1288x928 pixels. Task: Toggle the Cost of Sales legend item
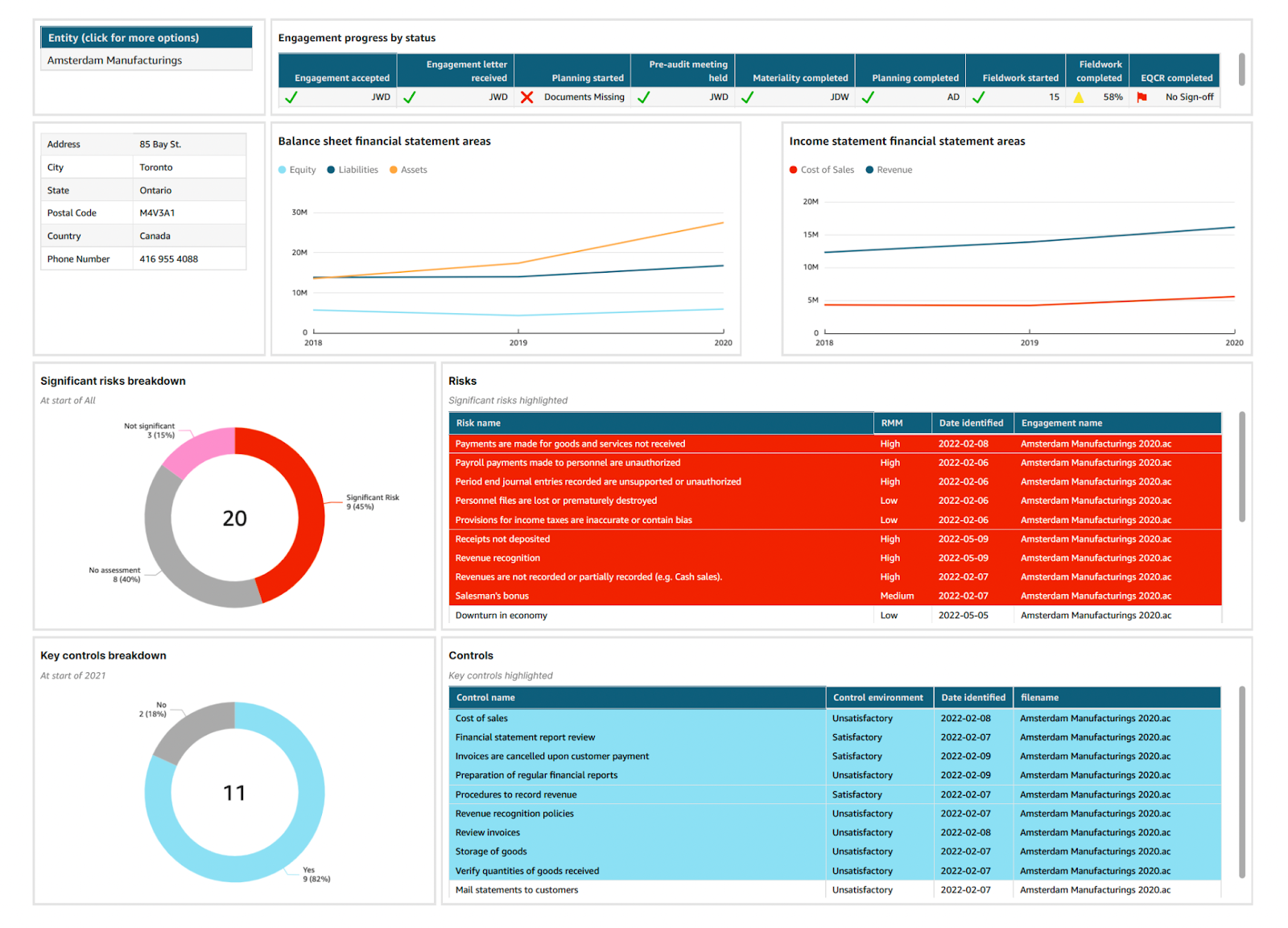[x=821, y=170]
